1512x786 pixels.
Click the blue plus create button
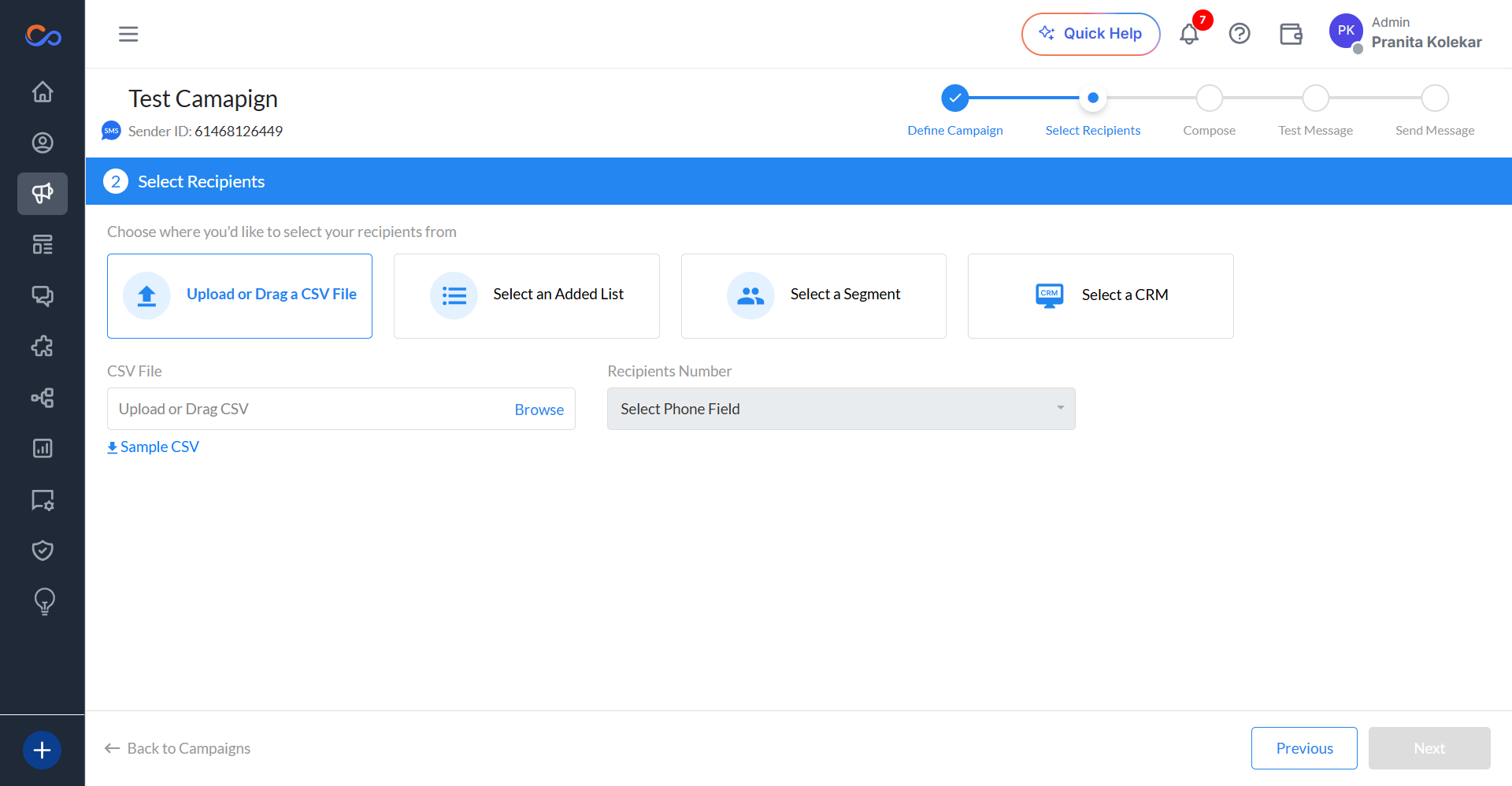(x=43, y=750)
